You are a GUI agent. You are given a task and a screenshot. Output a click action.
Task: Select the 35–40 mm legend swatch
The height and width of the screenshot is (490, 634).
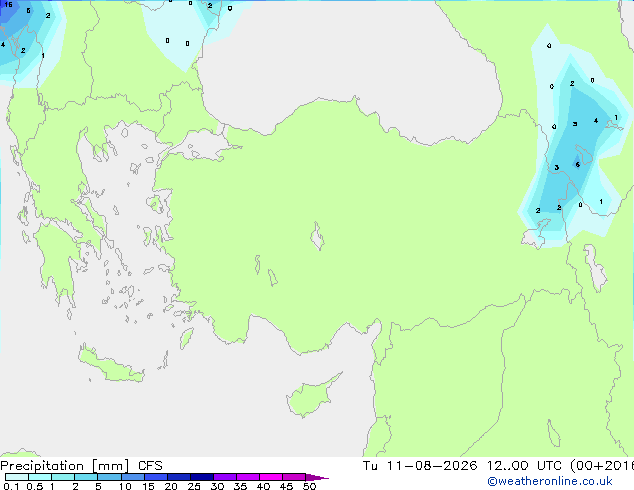[248, 477]
